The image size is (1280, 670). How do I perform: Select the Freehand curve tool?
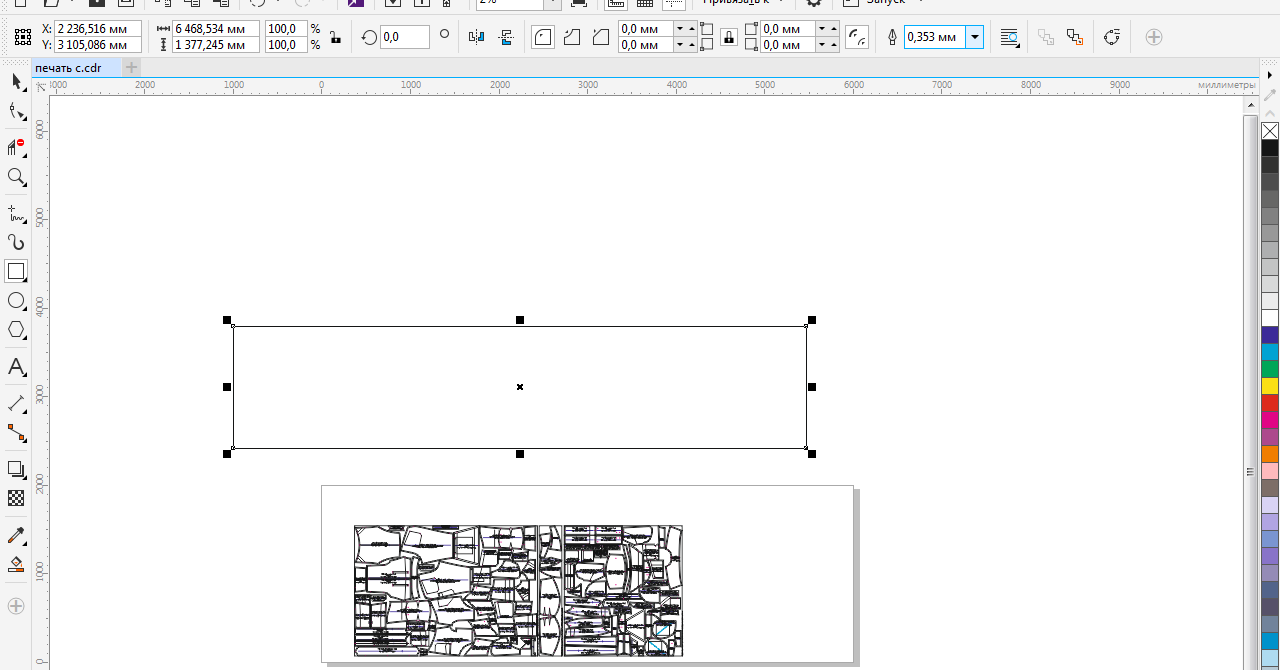pos(16,213)
